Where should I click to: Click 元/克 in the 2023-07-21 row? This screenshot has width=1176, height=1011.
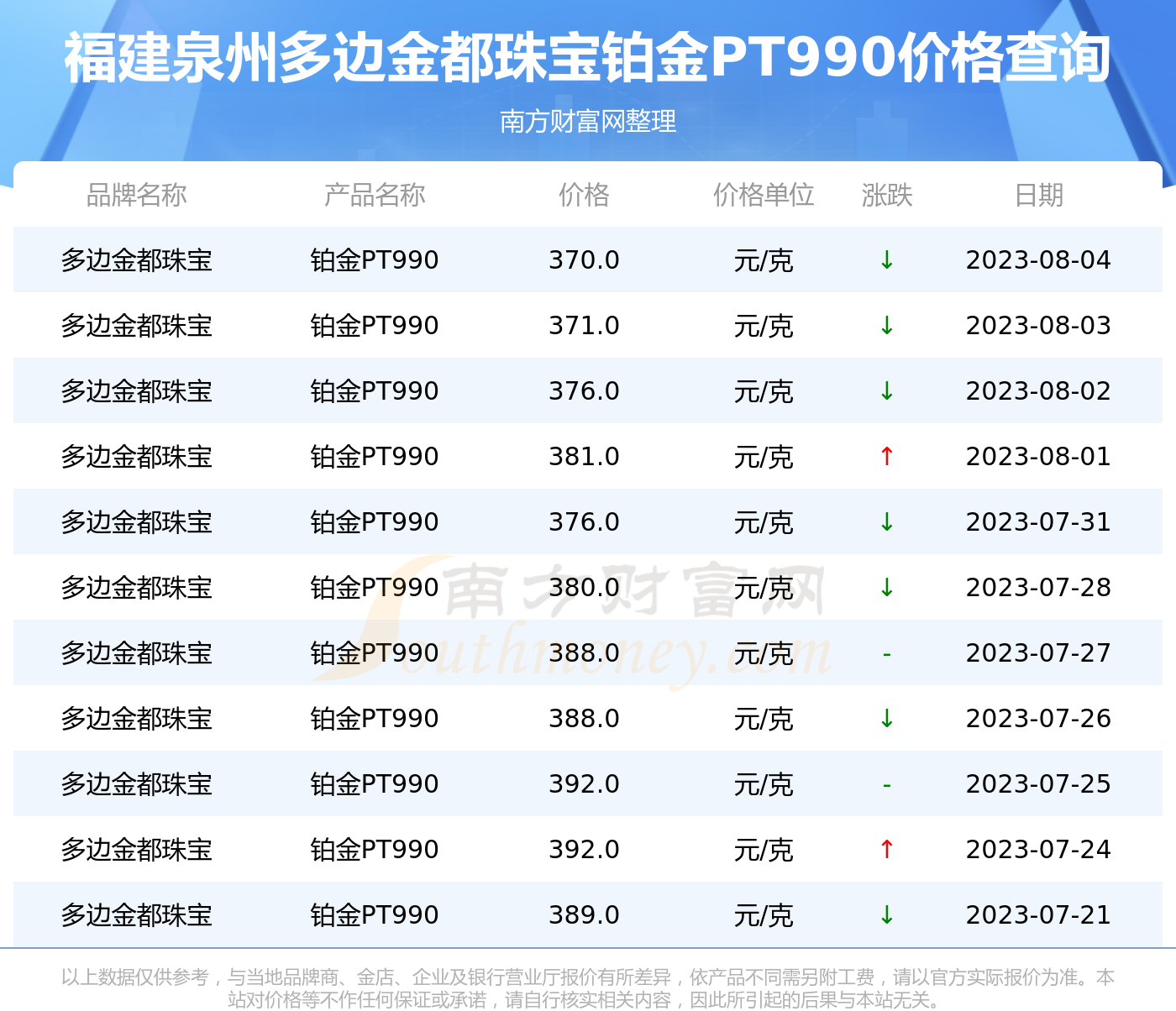click(764, 915)
